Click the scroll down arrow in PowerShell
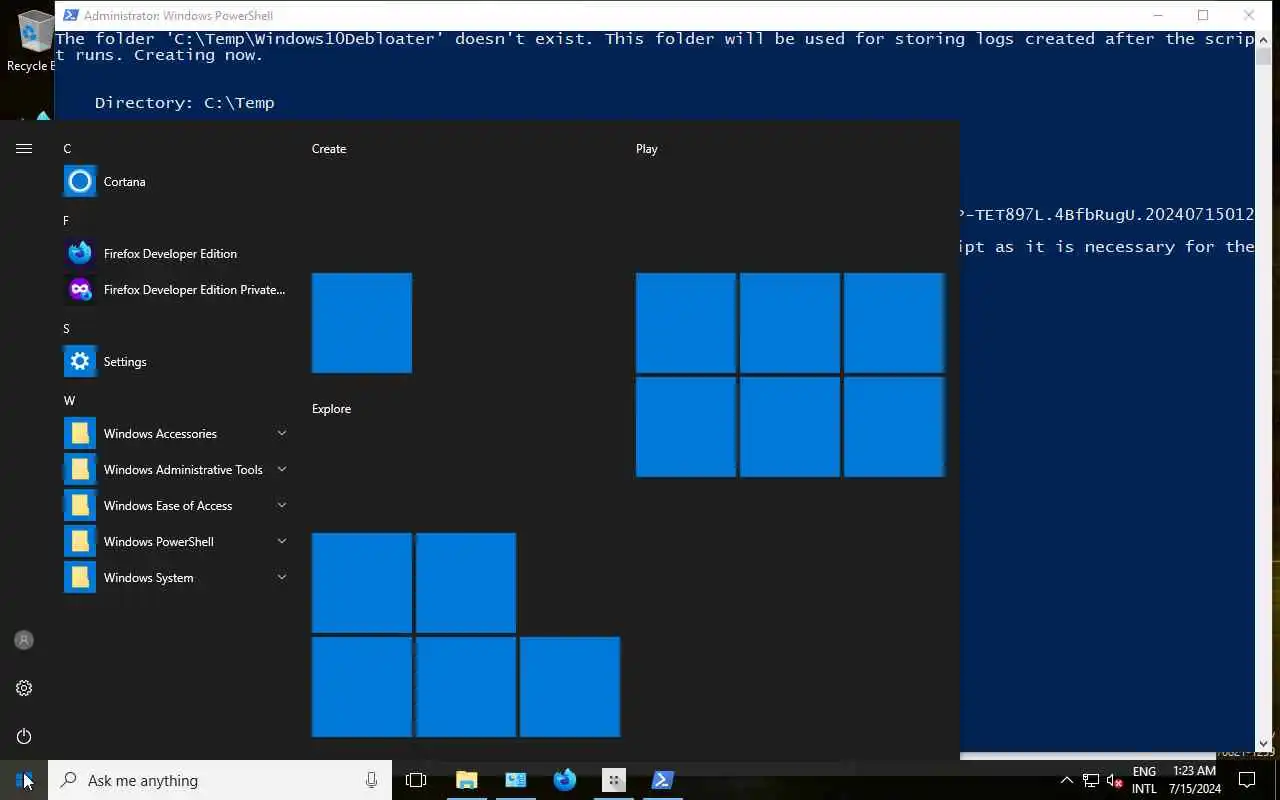 point(1263,744)
